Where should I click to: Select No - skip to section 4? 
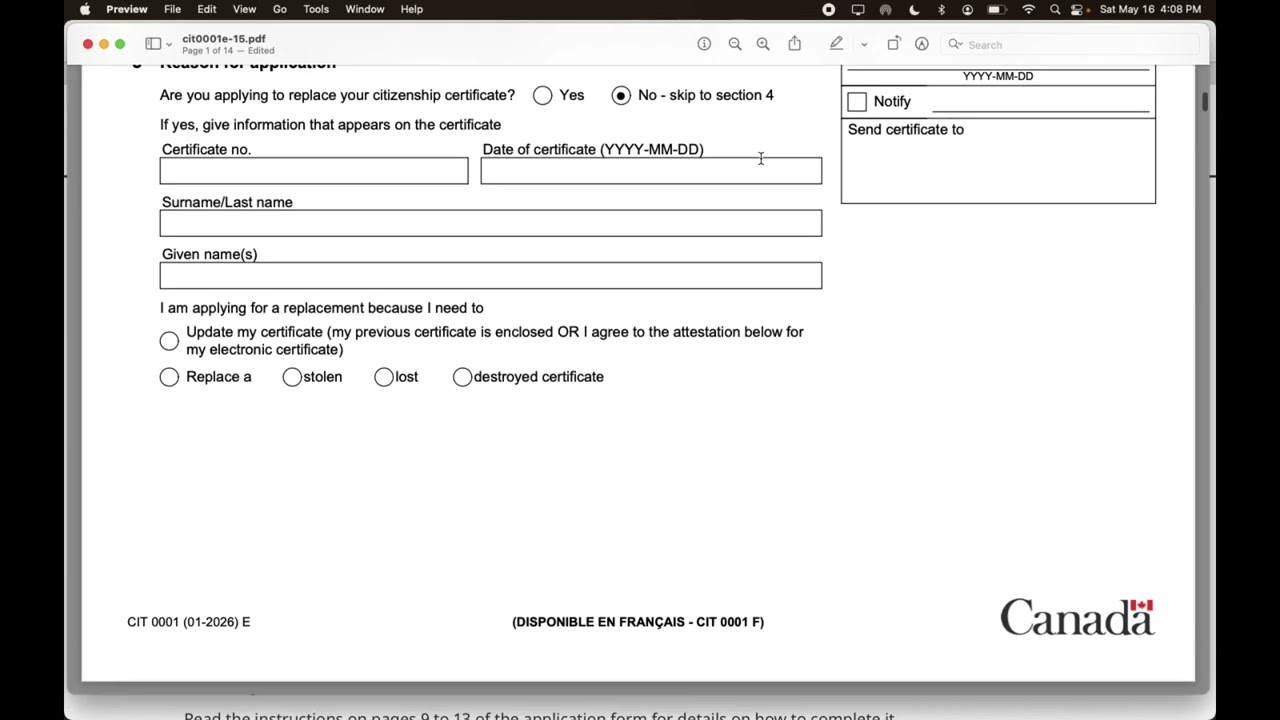(x=621, y=95)
